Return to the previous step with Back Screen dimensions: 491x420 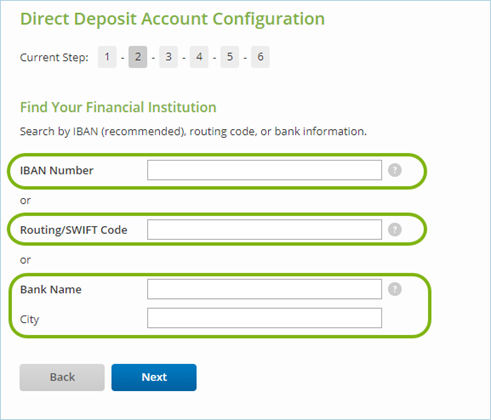pos(62,377)
